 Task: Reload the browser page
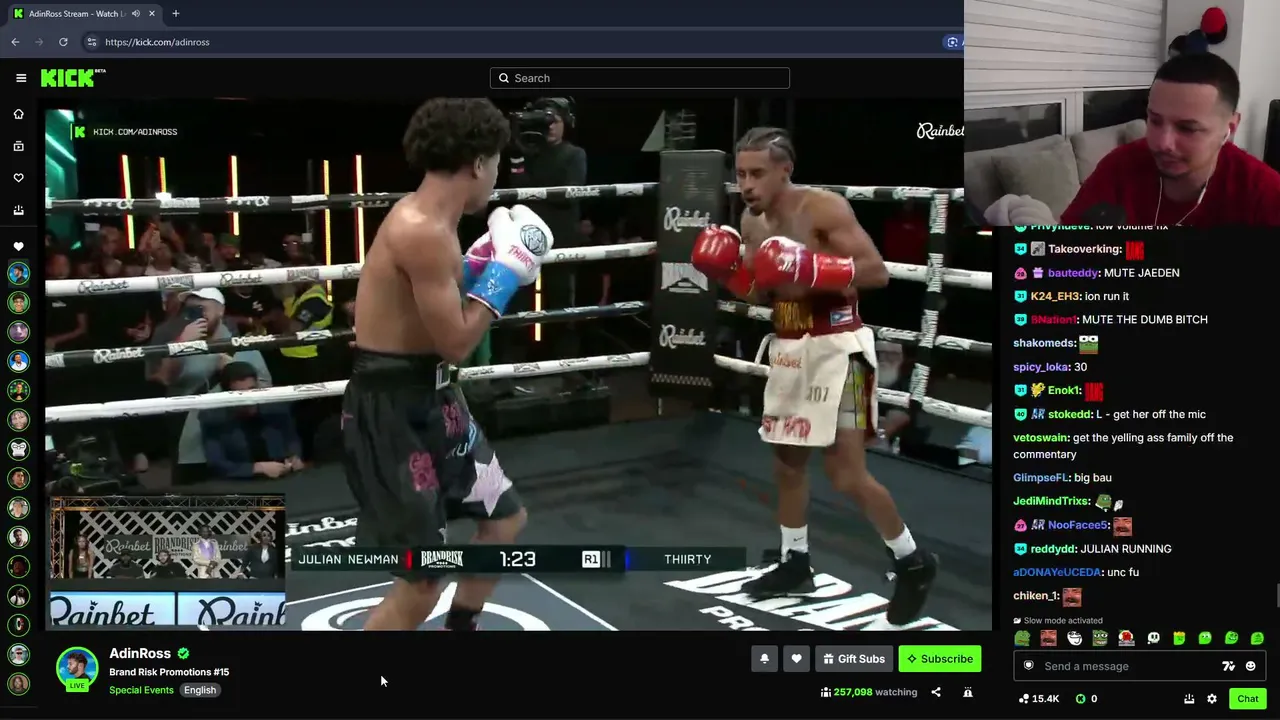coord(63,42)
